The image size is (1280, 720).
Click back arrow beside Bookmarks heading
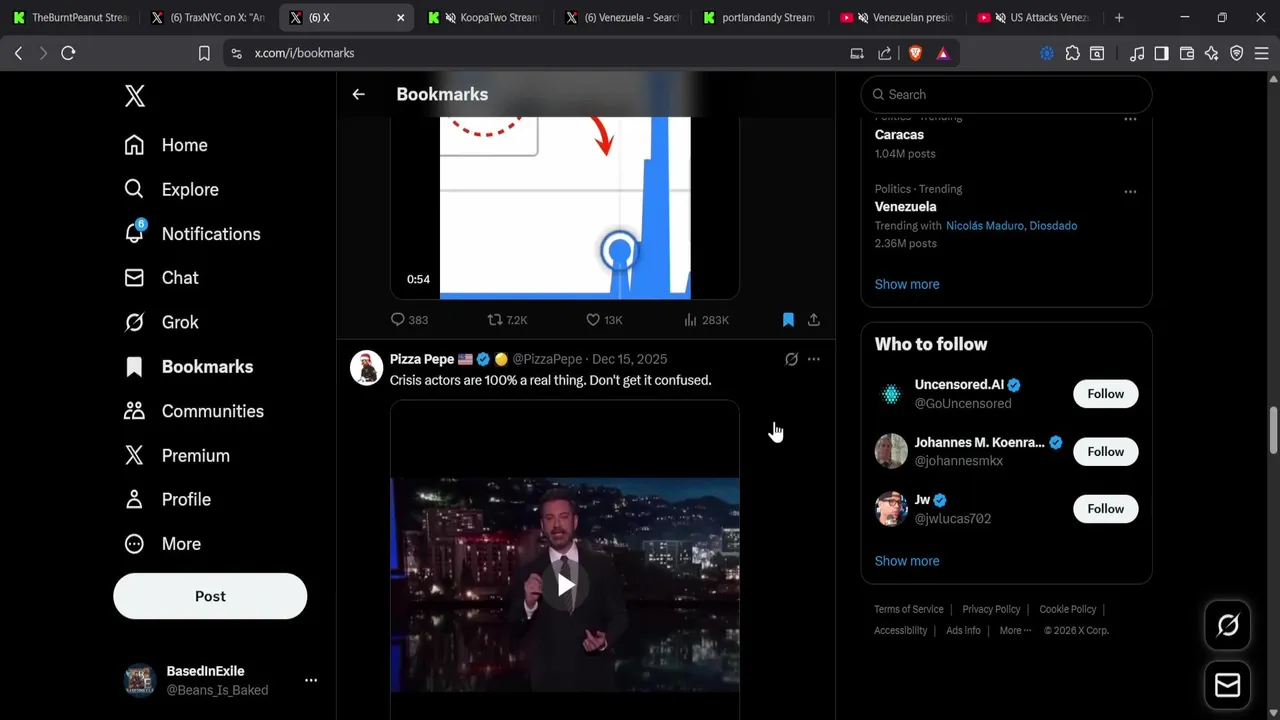[x=358, y=94]
